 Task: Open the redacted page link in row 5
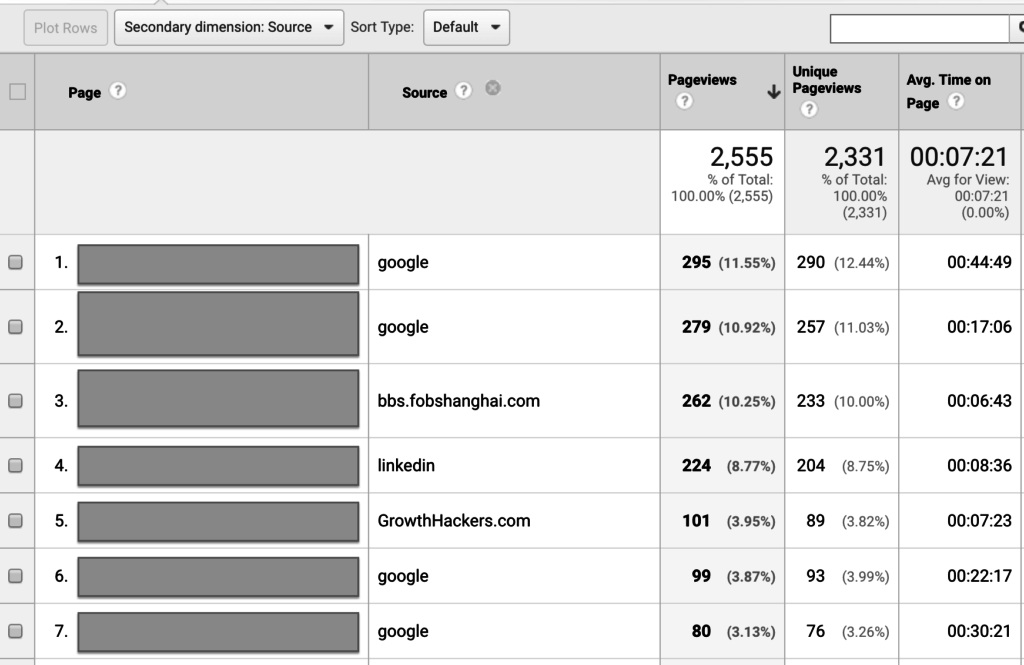pyautogui.click(x=218, y=522)
